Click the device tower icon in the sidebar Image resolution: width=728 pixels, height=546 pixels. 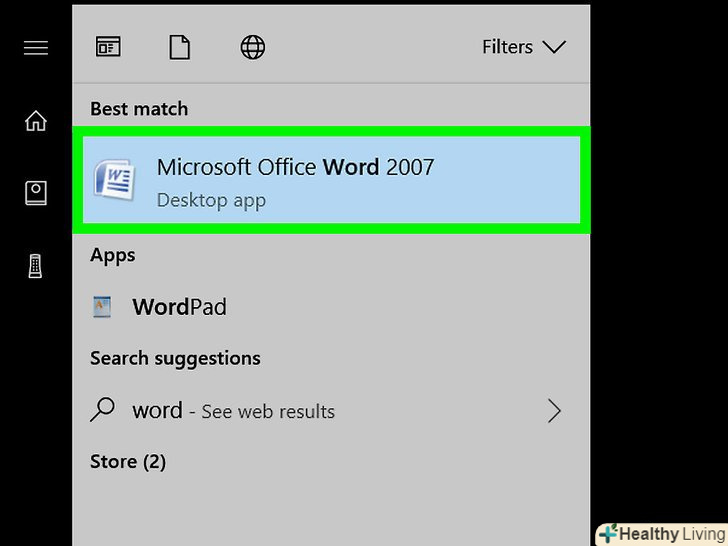coord(35,266)
